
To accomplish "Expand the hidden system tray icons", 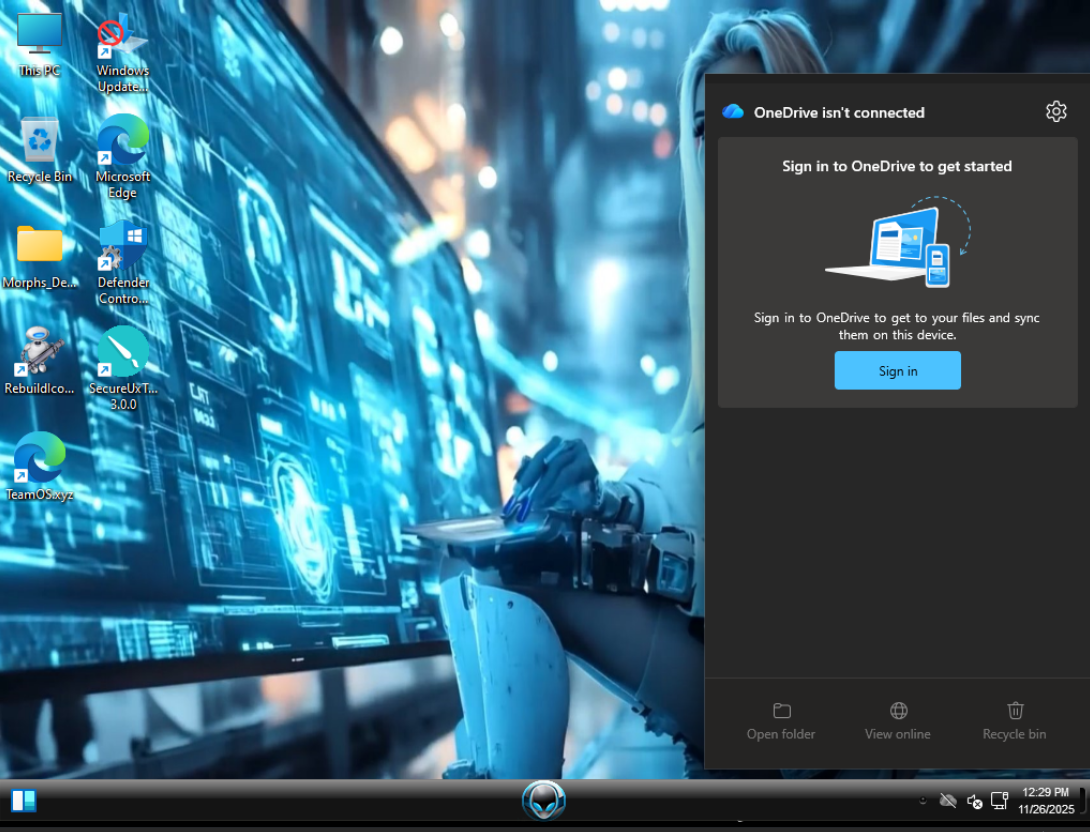I will pos(922,801).
